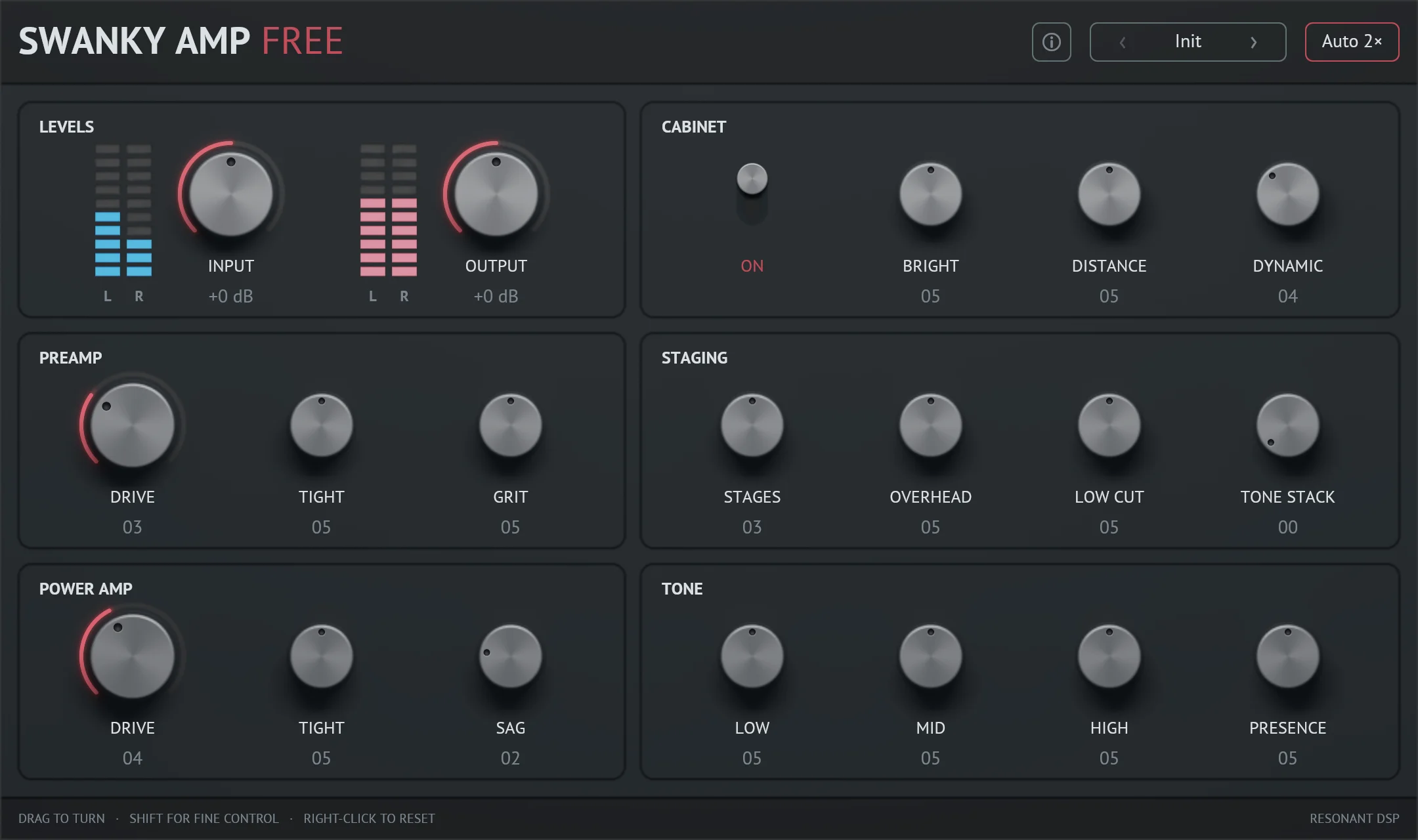The width and height of the screenshot is (1418, 840).
Task: Go to previous preset with left chevron
Action: click(1123, 42)
